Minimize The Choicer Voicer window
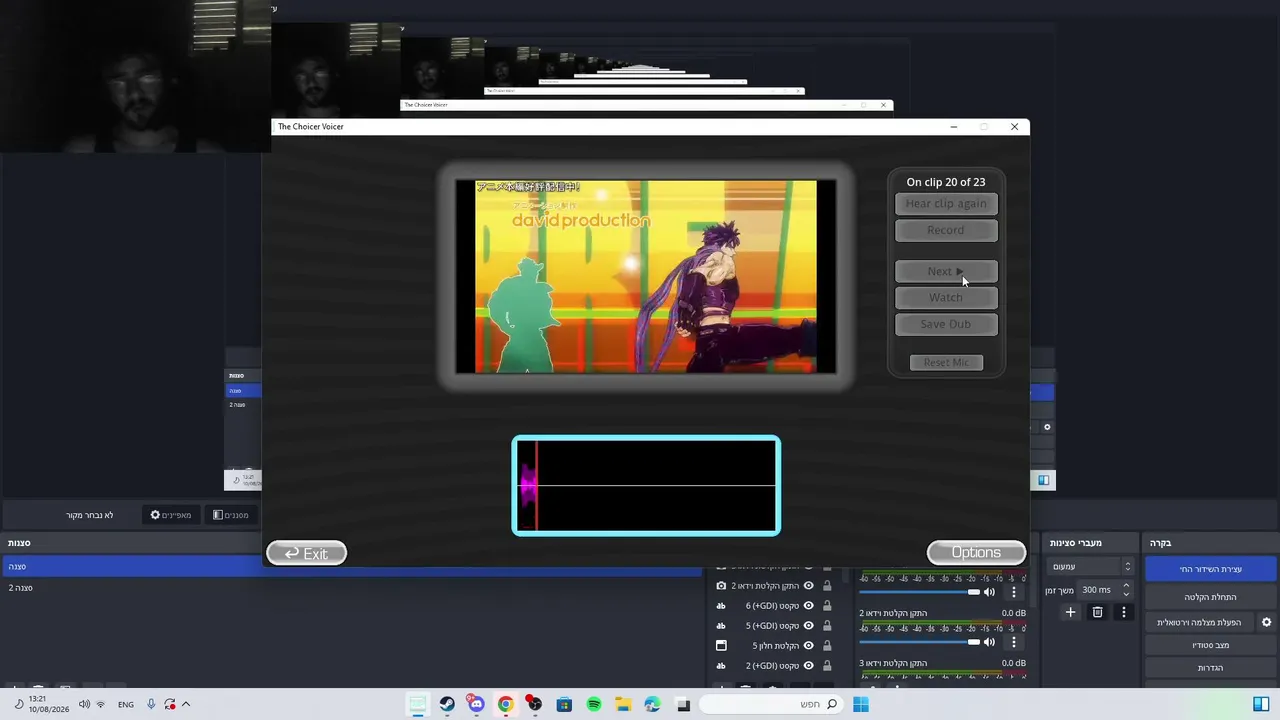 tap(953, 127)
